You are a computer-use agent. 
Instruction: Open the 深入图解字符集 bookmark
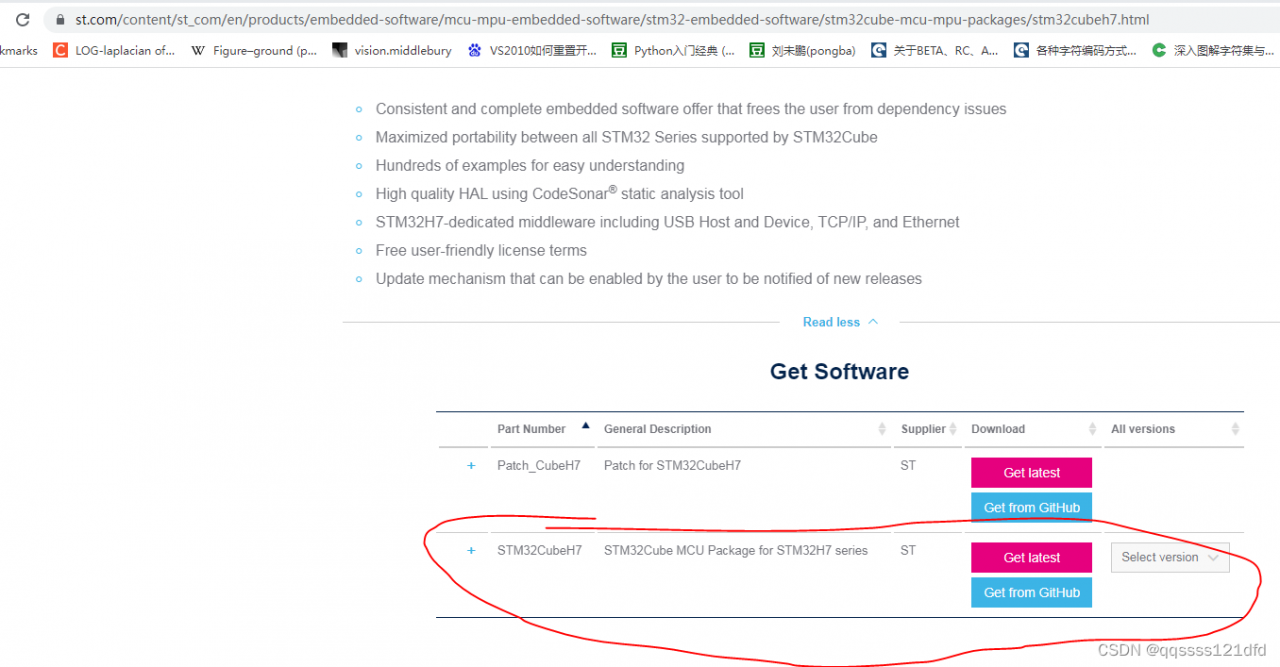1214,50
